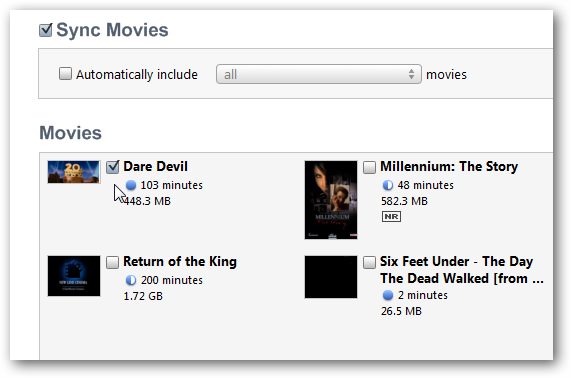
Task: Select the Return of the King thumbnail
Action: click(74, 276)
